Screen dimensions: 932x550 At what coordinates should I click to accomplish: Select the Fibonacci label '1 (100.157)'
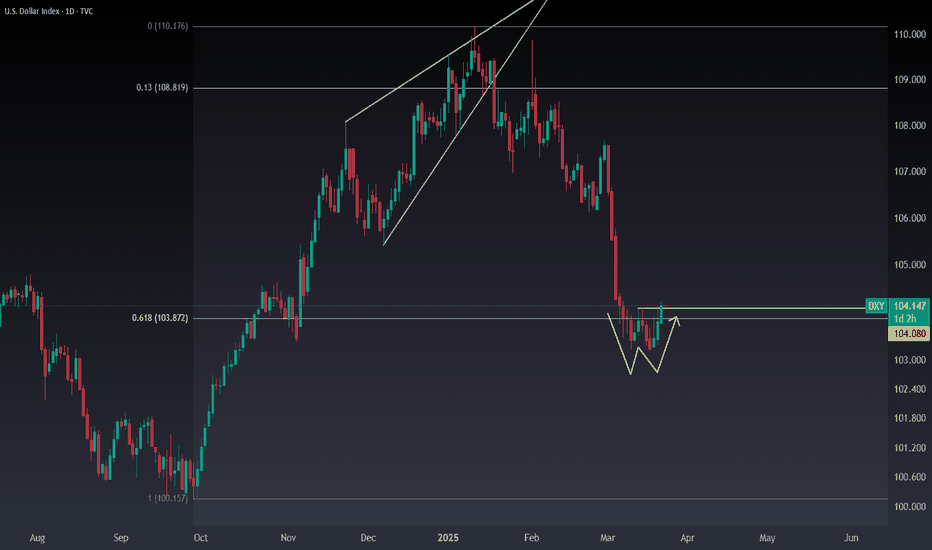[168, 498]
